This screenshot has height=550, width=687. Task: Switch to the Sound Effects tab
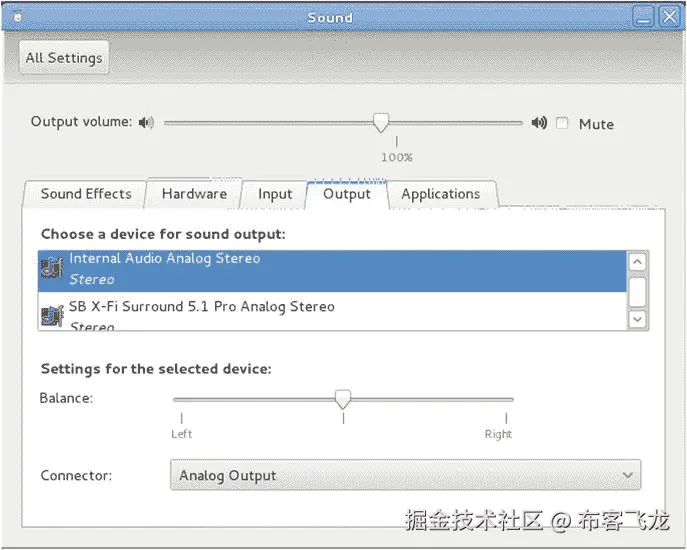tap(86, 194)
